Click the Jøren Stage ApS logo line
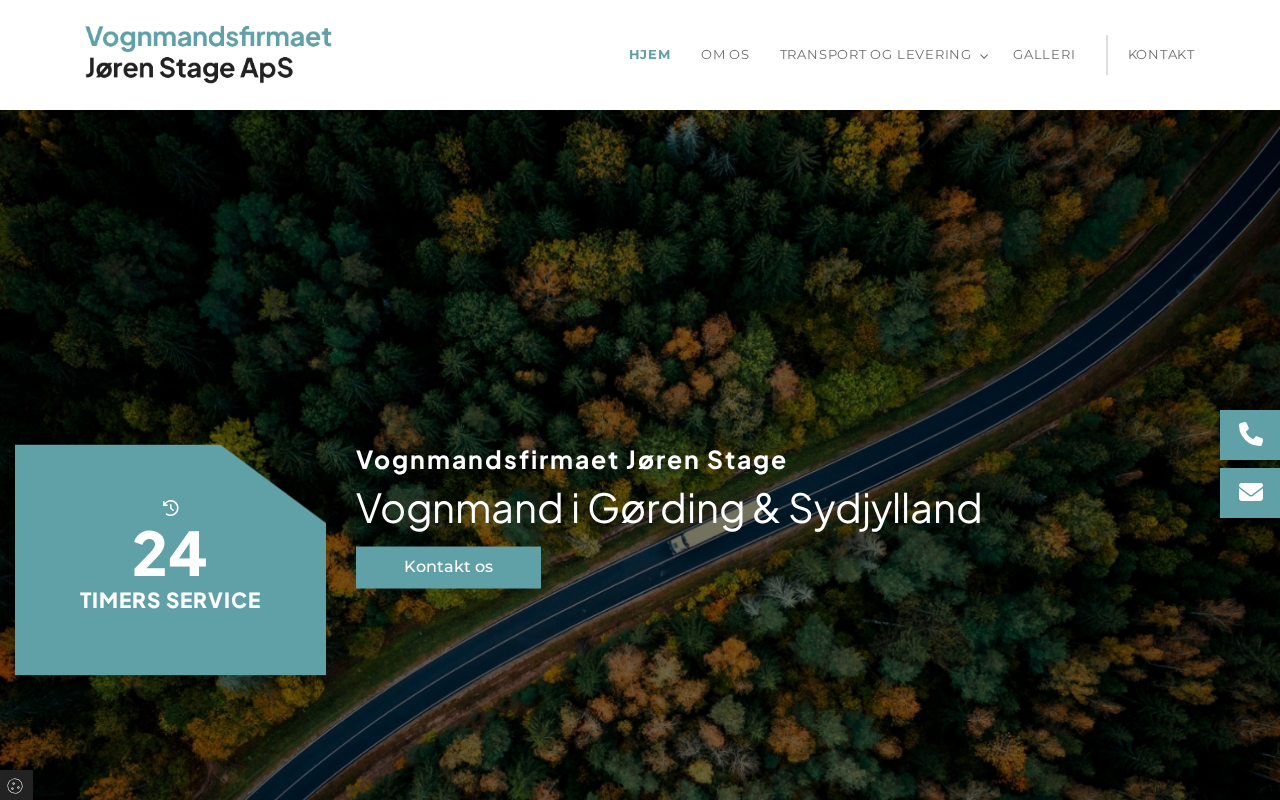Viewport: 1280px width, 800px height. pos(189,68)
